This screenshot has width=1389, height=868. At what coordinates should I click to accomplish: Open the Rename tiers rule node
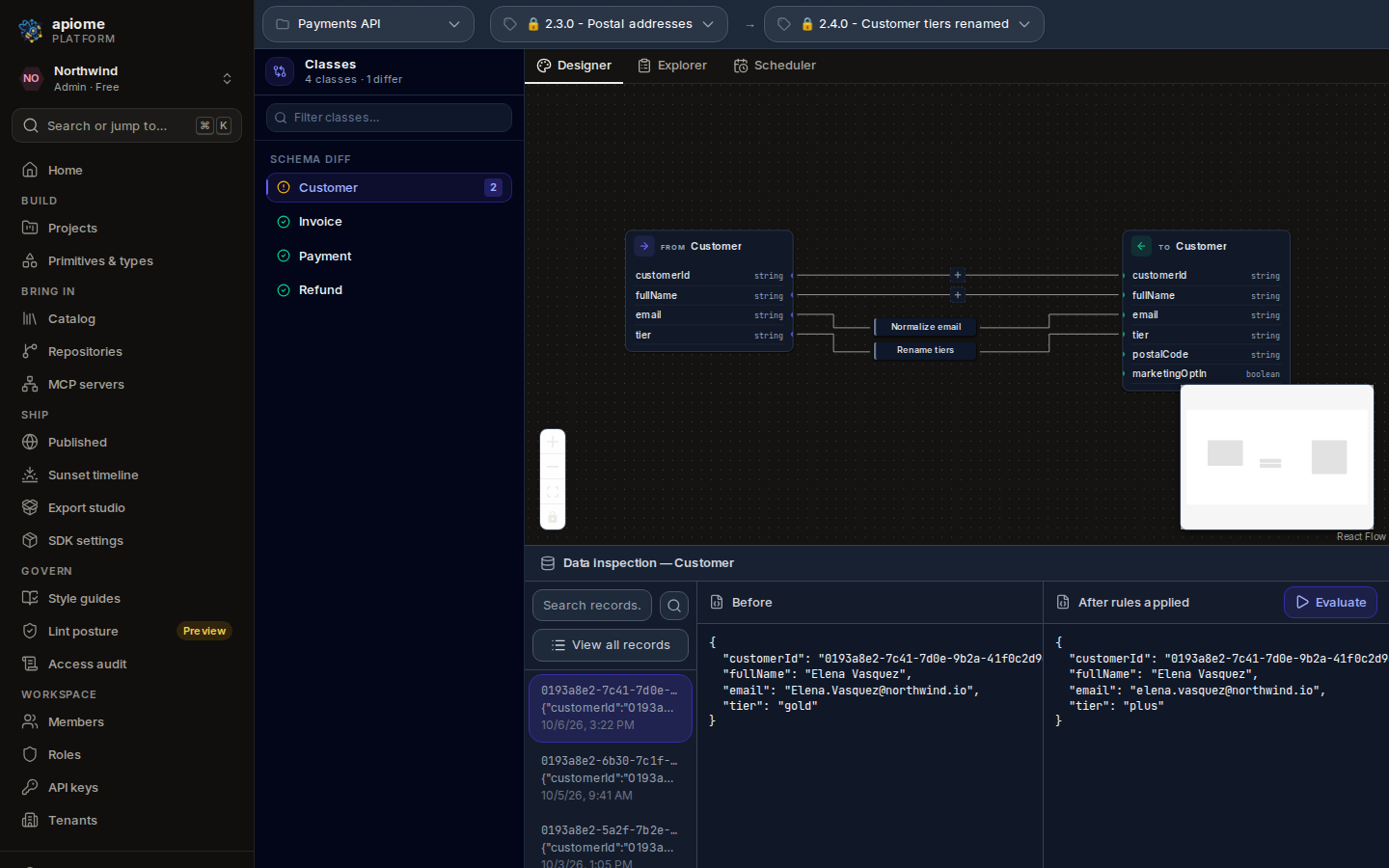(926, 350)
